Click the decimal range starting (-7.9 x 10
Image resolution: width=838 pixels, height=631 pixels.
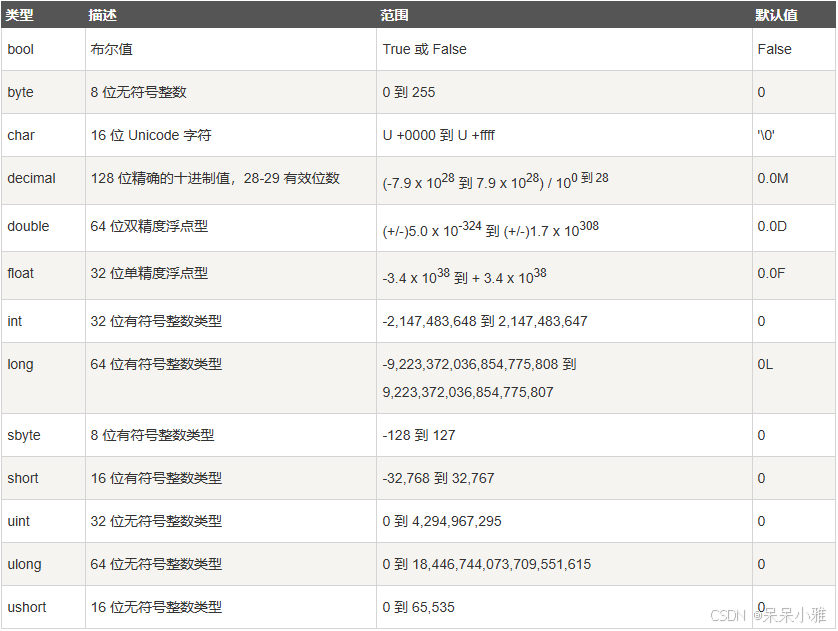pos(495,181)
